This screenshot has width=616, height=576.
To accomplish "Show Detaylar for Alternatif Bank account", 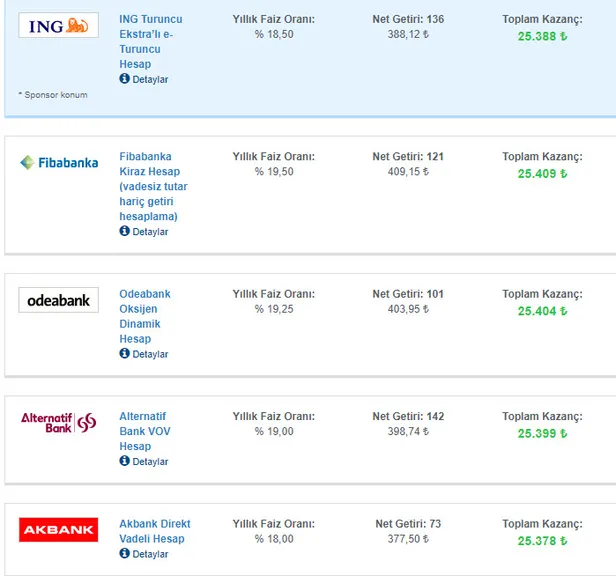I will coord(150,462).
